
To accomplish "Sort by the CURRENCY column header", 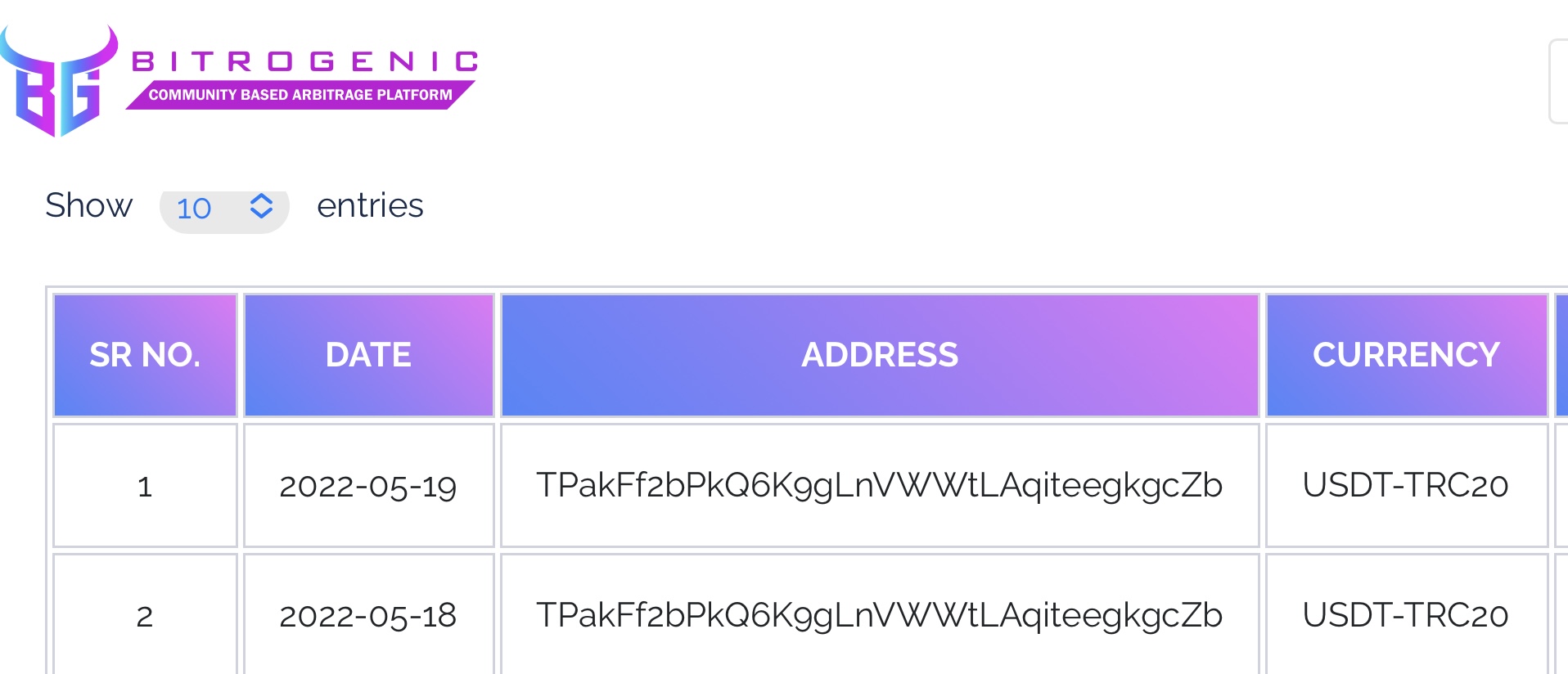I will point(1406,355).
